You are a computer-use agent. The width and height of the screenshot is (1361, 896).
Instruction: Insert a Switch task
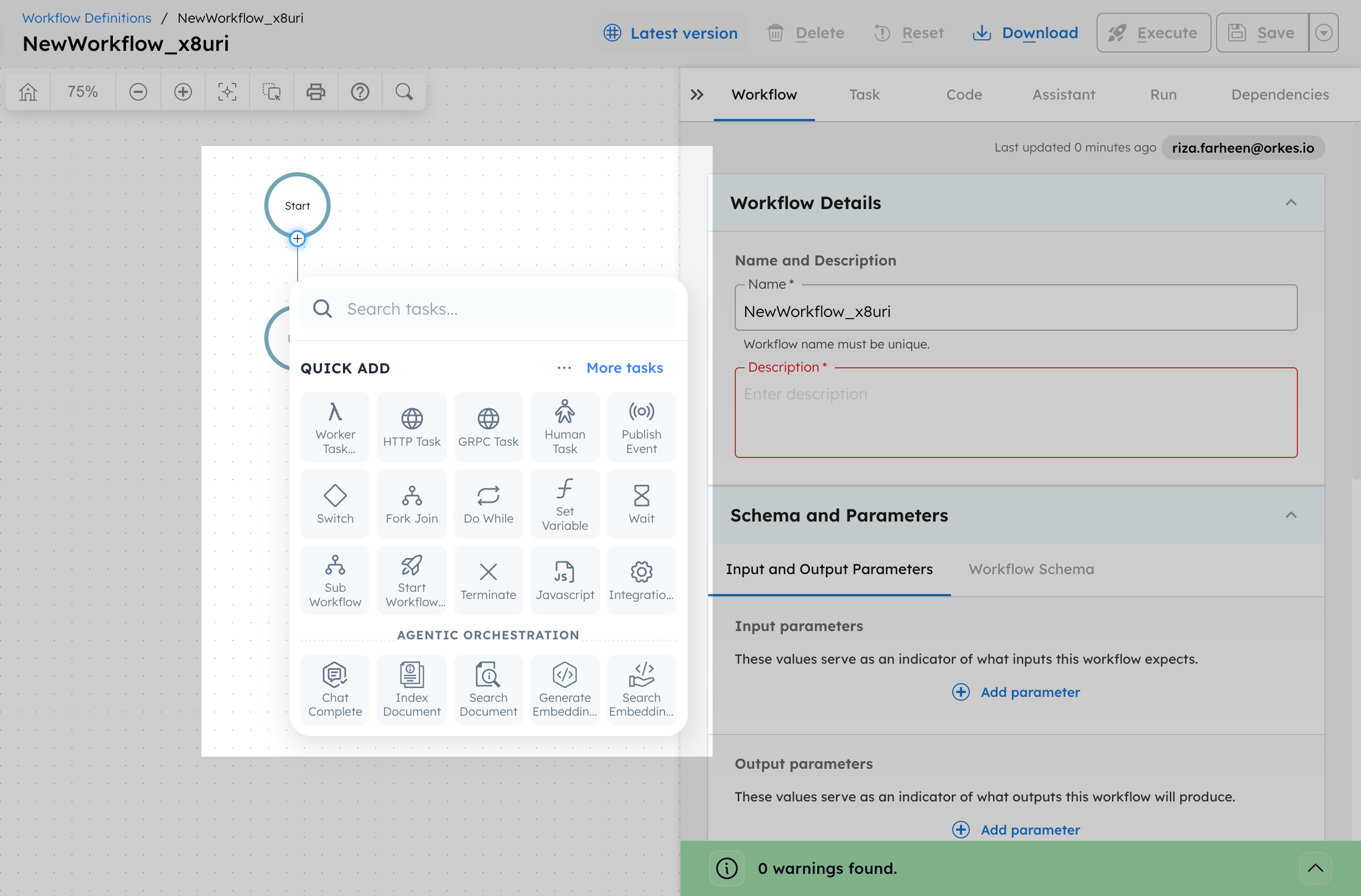335,503
